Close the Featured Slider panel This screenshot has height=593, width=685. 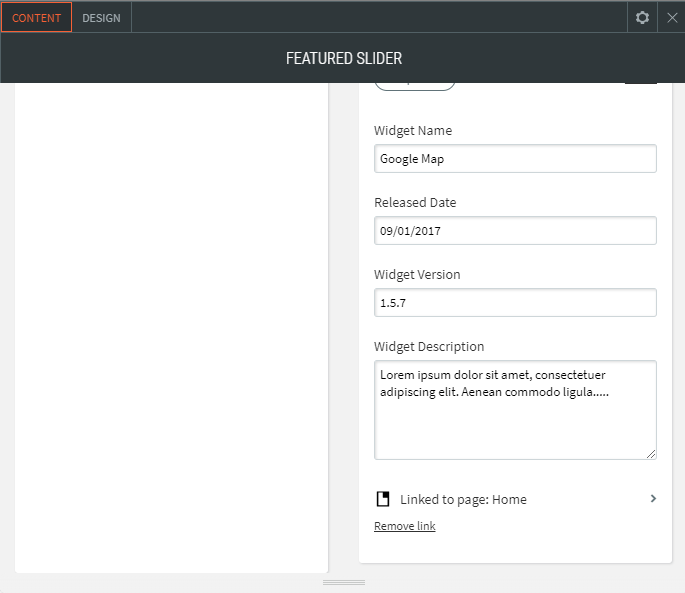[x=672, y=17]
